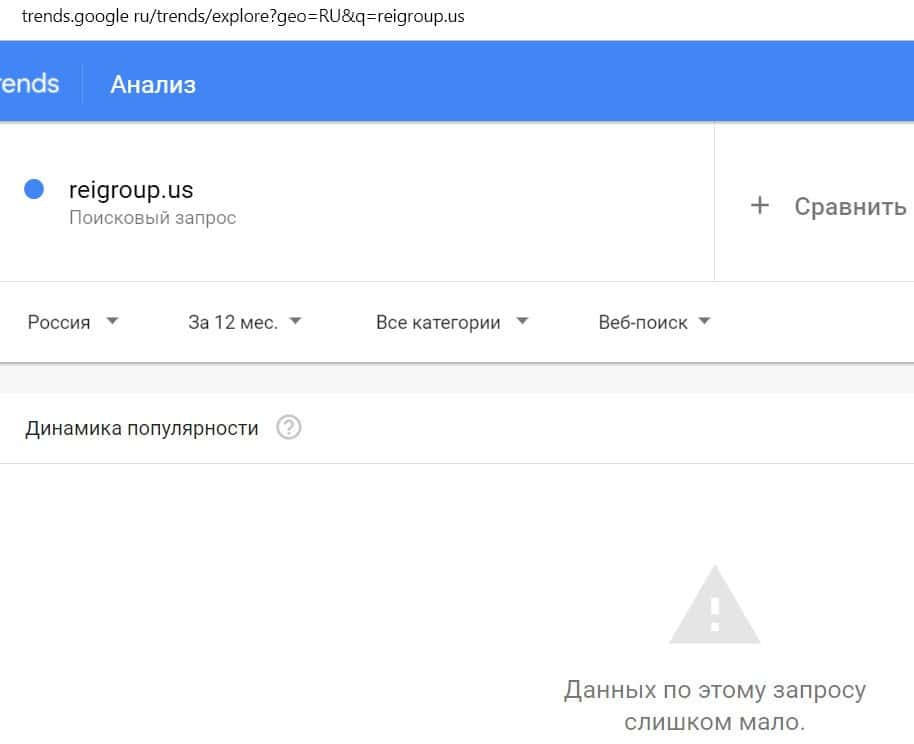The width and height of the screenshot is (914, 744).
Task: Click the Сравнить compare button
Action: tap(849, 206)
